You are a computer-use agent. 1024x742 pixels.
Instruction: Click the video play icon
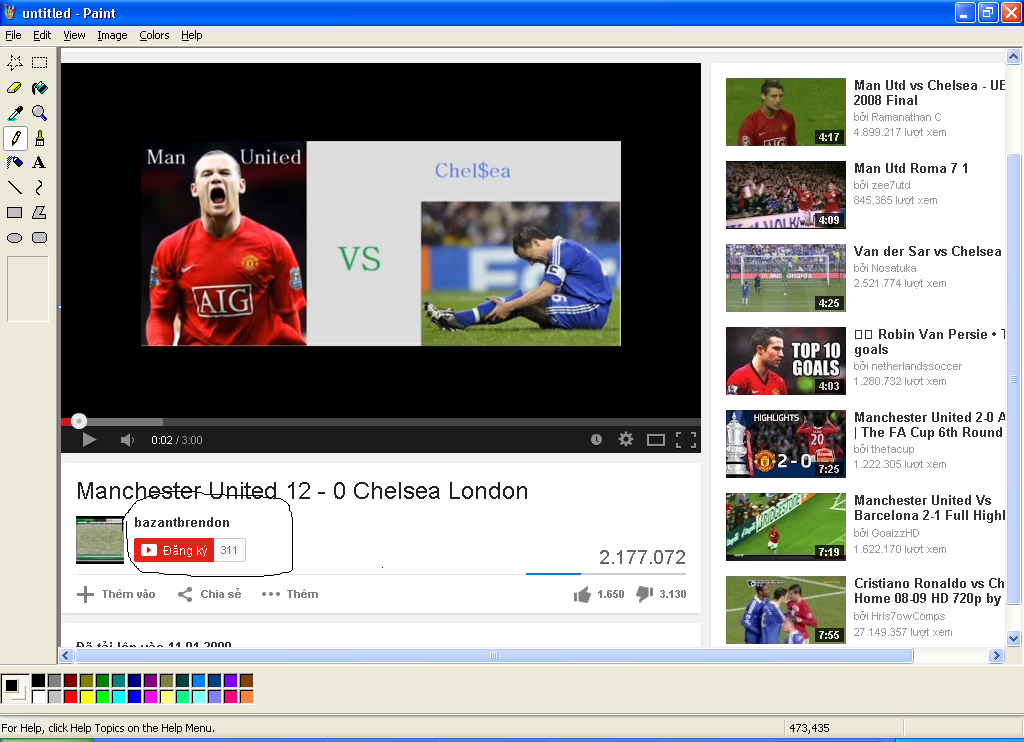pos(89,440)
